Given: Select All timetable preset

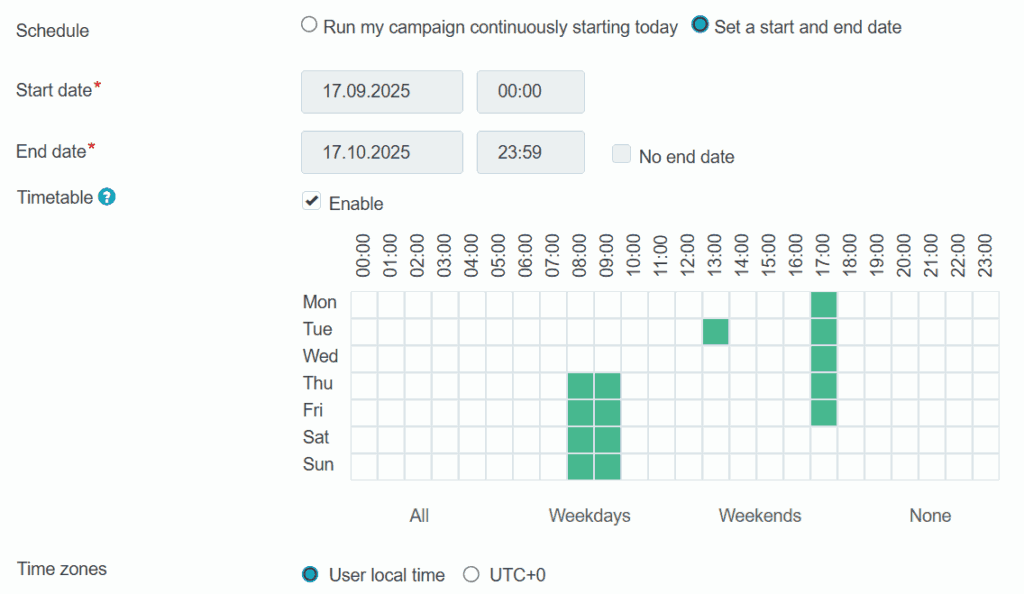Looking at the screenshot, I should click(419, 516).
